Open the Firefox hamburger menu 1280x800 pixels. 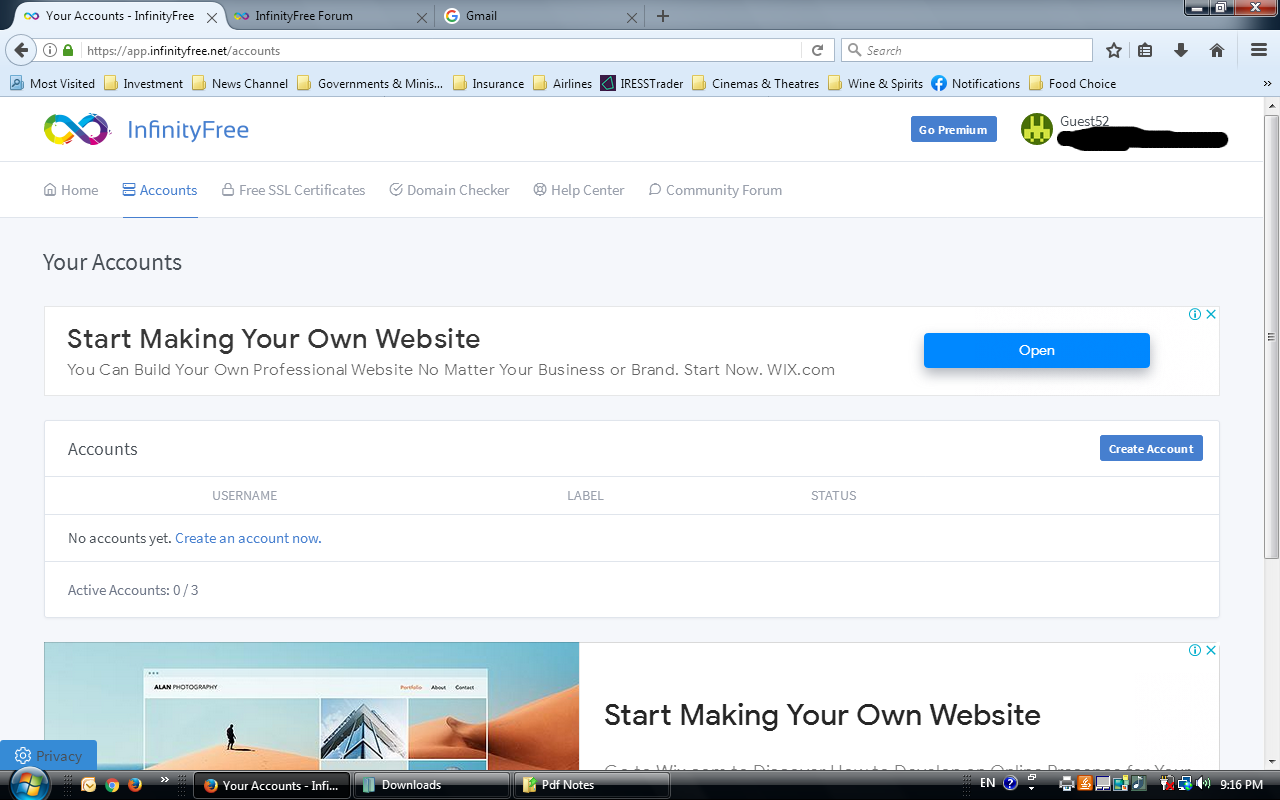(1259, 50)
